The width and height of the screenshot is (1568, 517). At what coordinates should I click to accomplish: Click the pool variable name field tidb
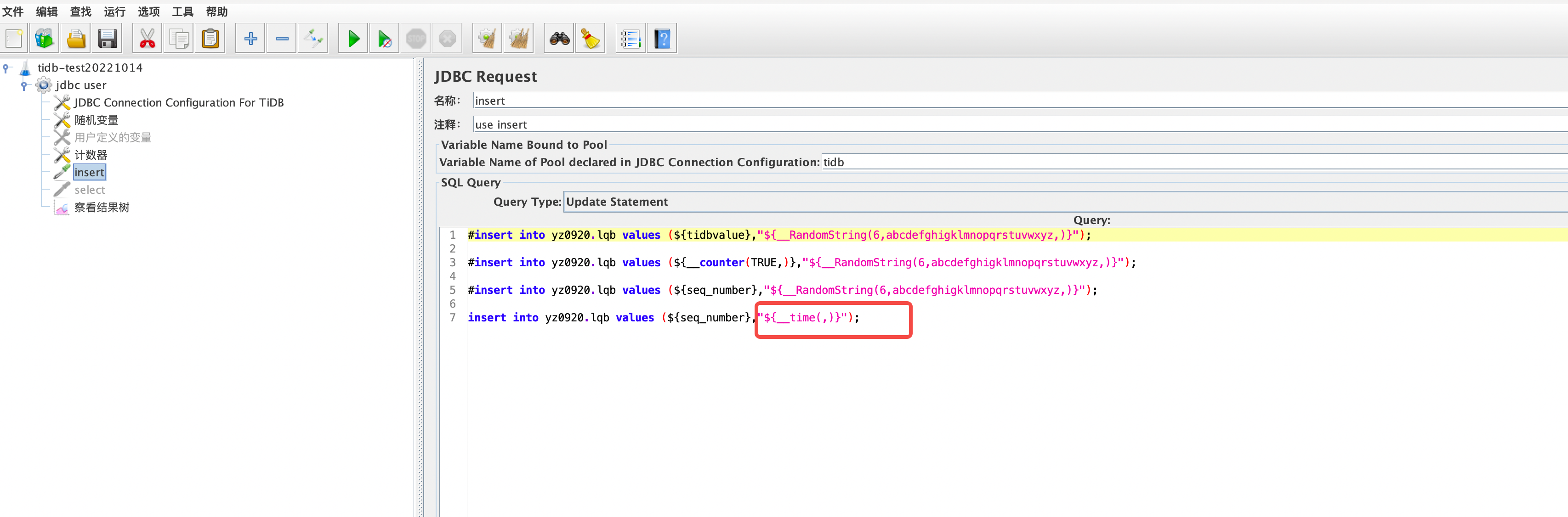pos(1194,163)
